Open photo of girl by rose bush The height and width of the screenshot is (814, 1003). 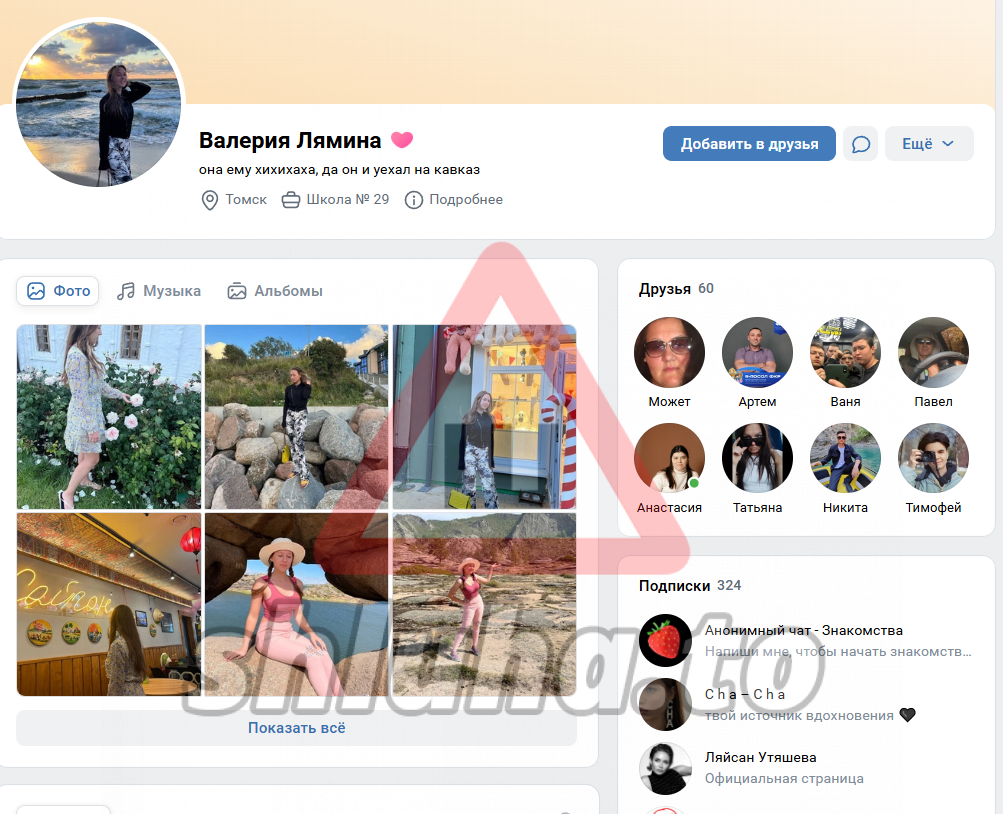pyautogui.click(x=109, y=416)
